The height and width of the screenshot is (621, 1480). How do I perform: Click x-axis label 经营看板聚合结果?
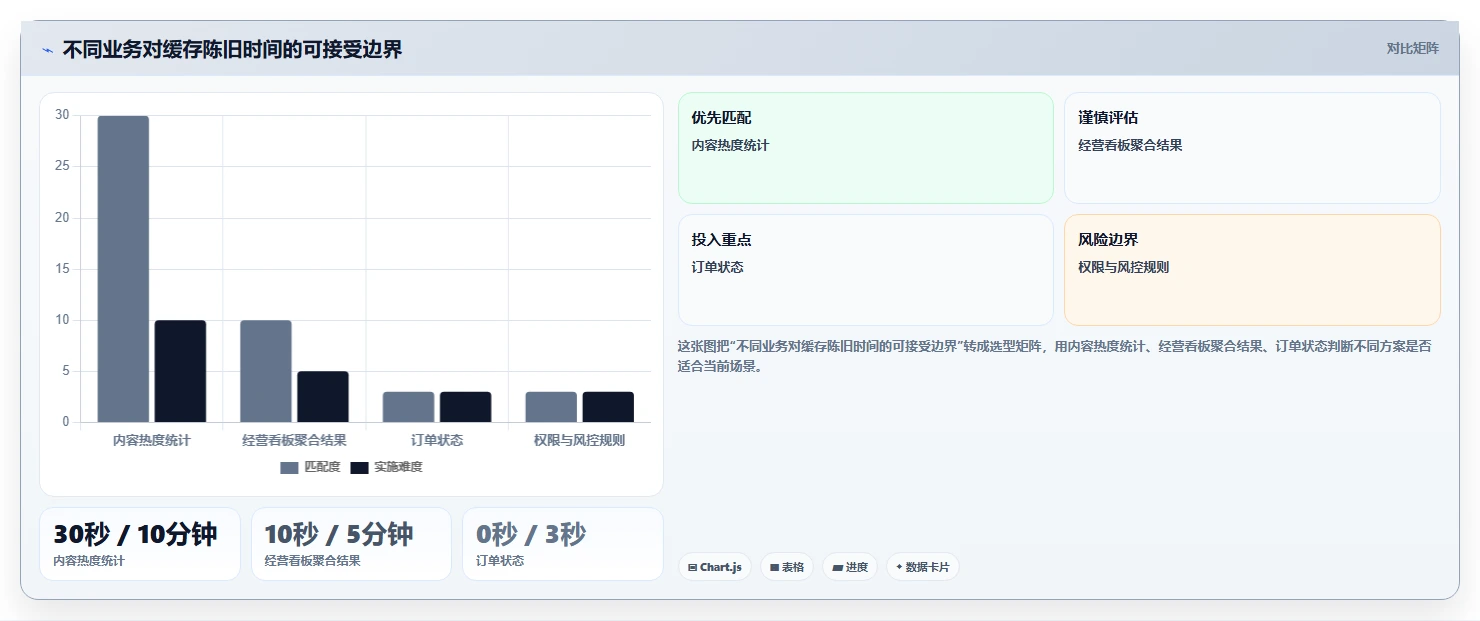tap(294, 440)
